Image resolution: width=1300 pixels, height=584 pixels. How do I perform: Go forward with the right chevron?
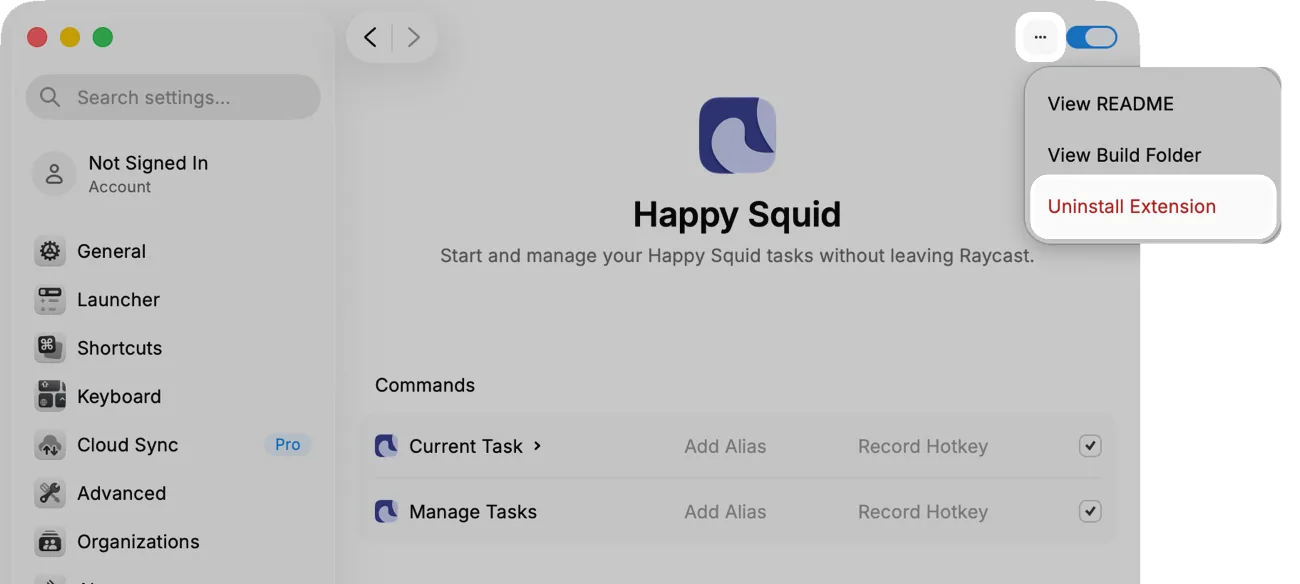[x=413, y=38]
